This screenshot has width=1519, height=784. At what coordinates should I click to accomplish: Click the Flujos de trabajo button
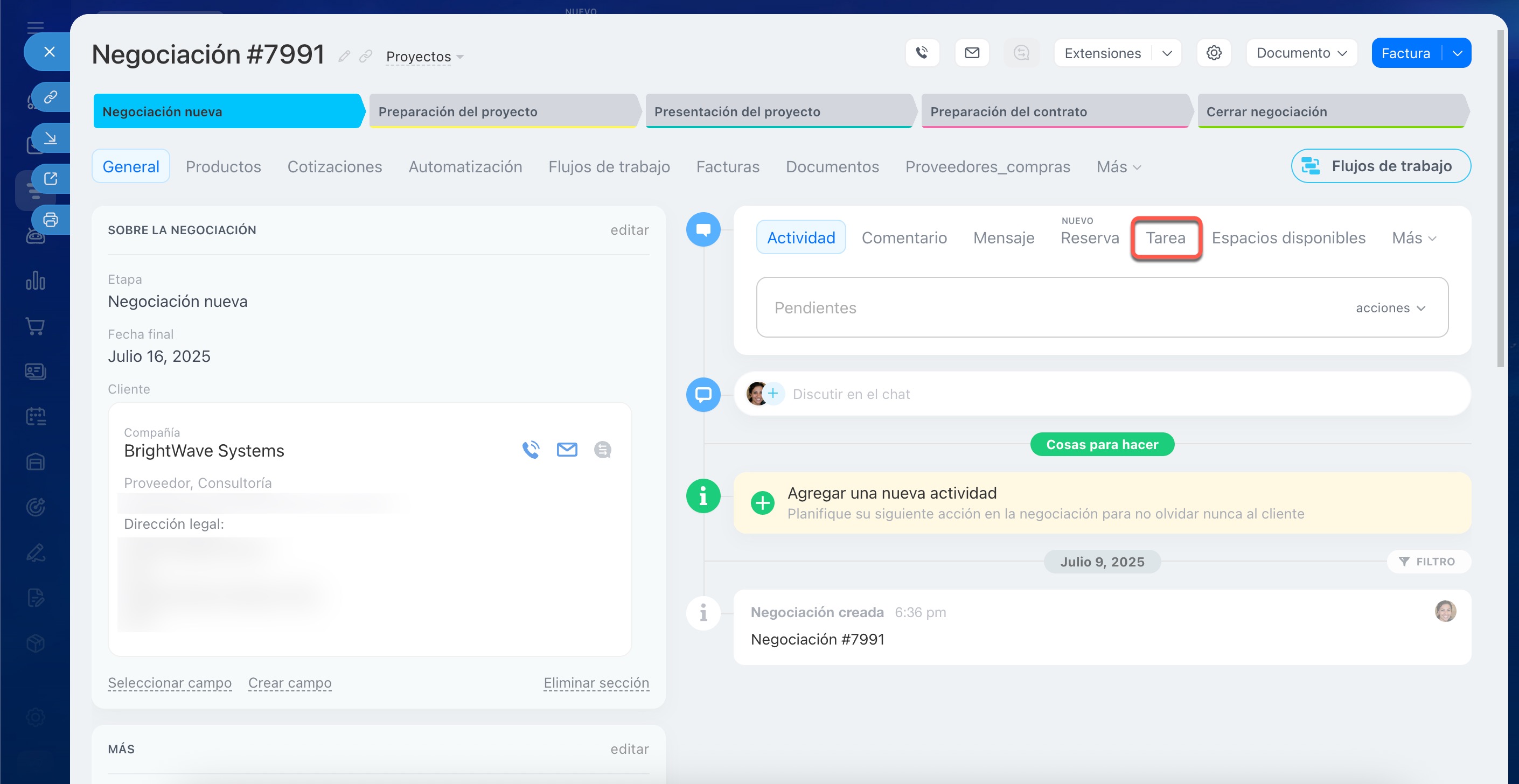1381,166
